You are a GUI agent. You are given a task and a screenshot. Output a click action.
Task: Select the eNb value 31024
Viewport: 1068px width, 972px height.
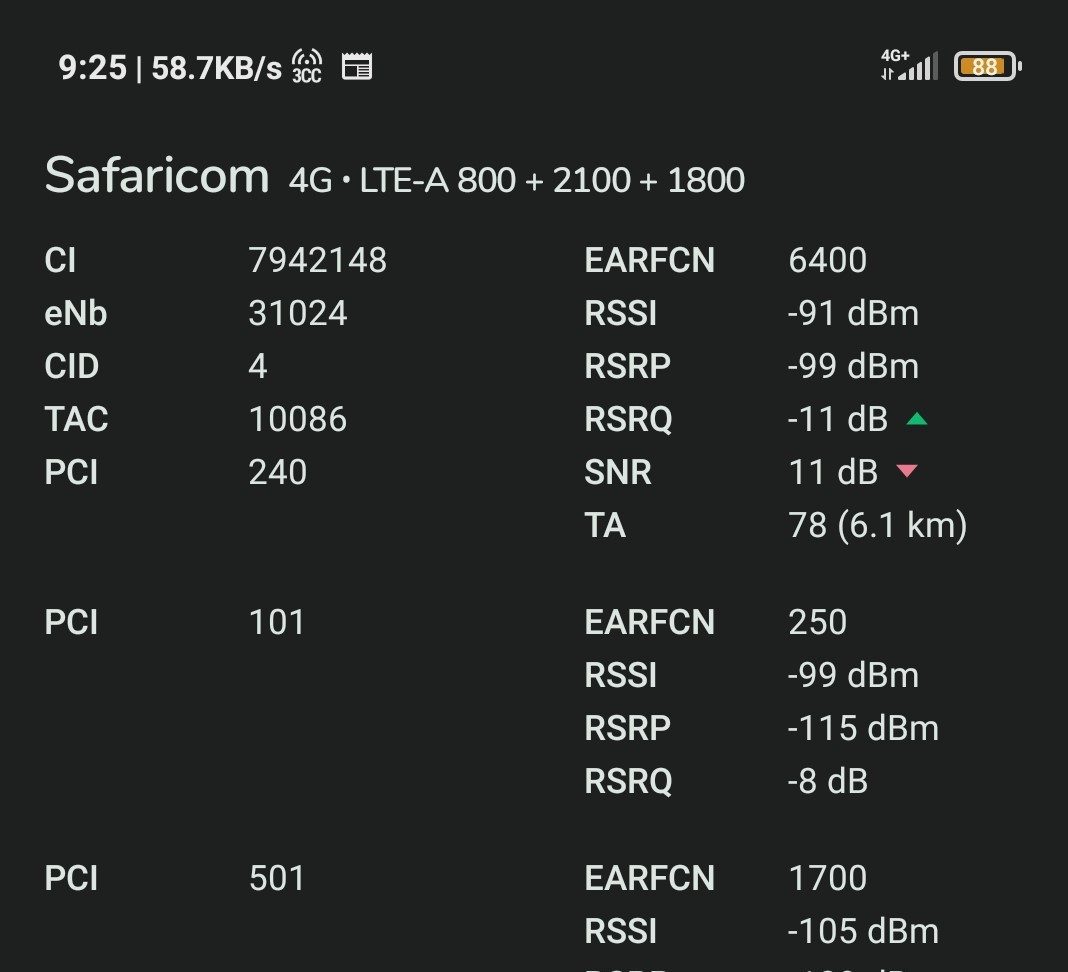298,313
